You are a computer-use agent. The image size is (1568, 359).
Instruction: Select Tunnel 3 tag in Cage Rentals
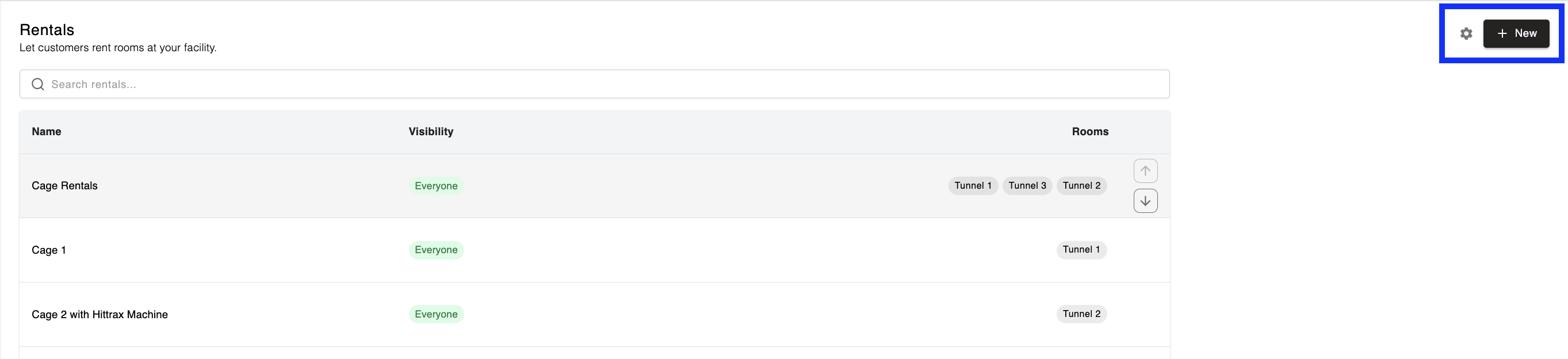[1027, 186]
